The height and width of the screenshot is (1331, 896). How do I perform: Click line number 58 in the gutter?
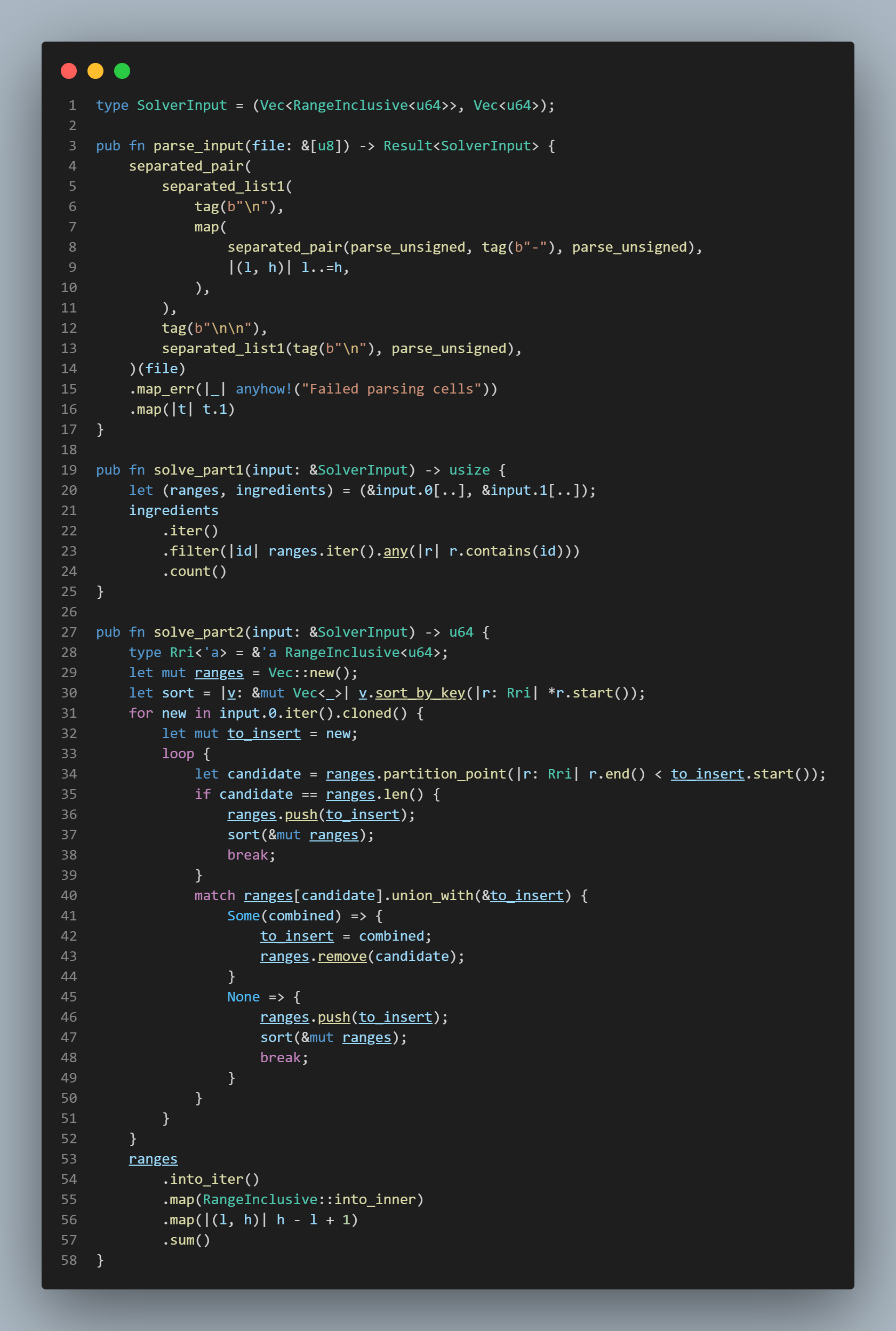69,1260
